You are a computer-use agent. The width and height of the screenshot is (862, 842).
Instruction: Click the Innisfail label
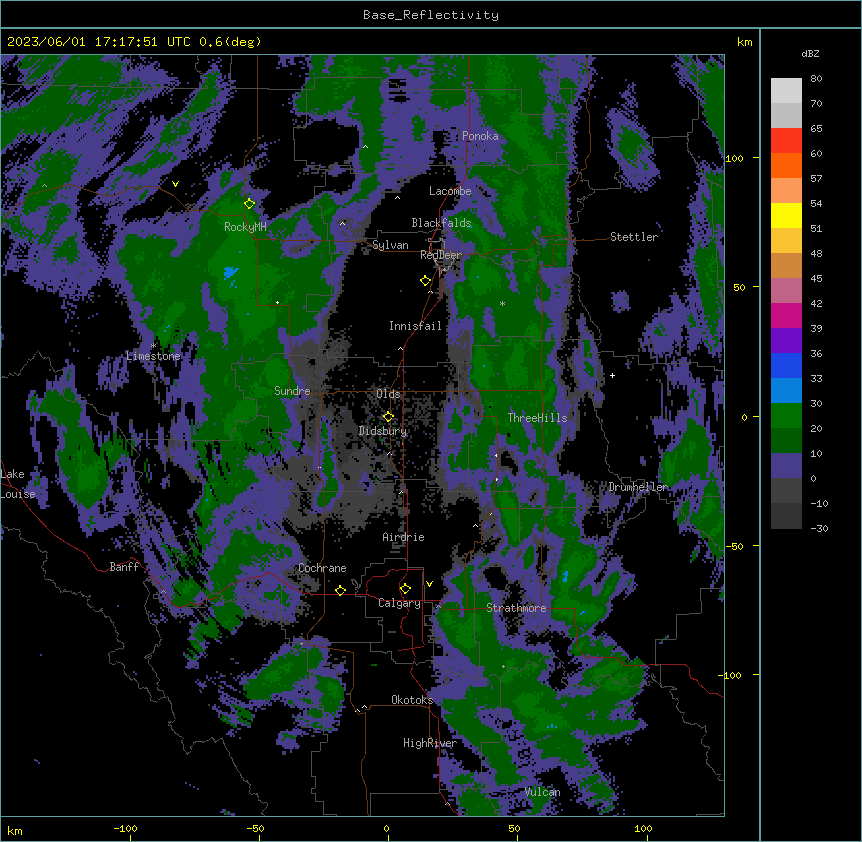(415, 326)
